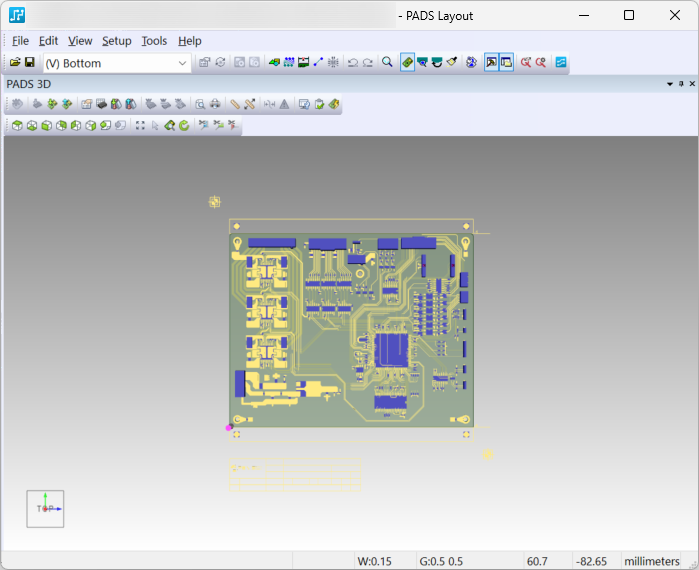Viewport: 699px width, 570px height.
Task: Open the Drafting toolbar icon
Action: tap(274, 62)
